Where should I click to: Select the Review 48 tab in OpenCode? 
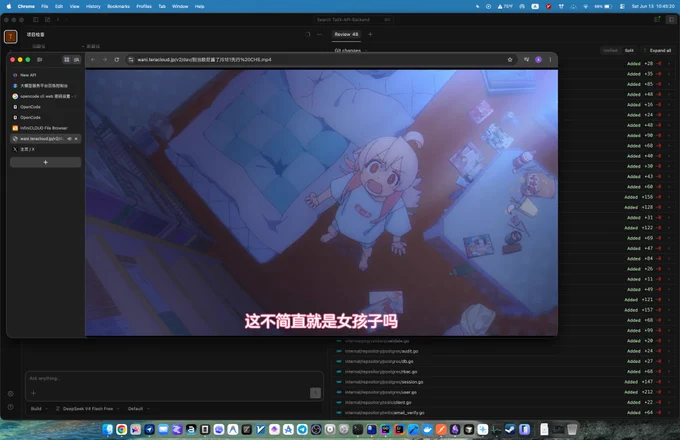coord(346,34)
